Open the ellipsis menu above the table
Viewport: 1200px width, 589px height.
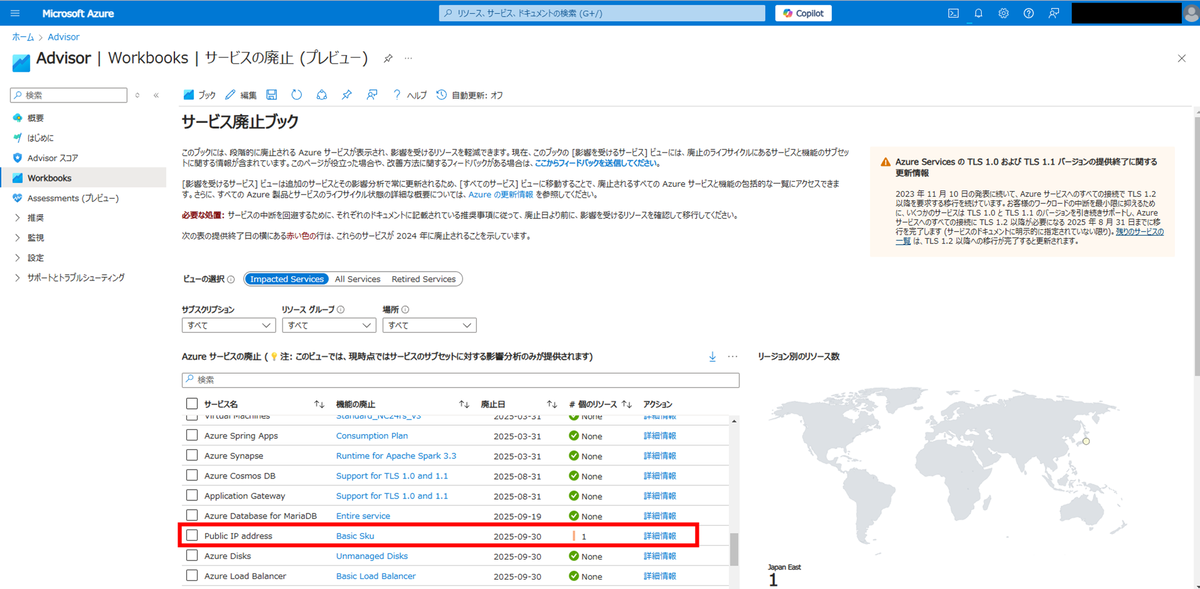(733, 357)
